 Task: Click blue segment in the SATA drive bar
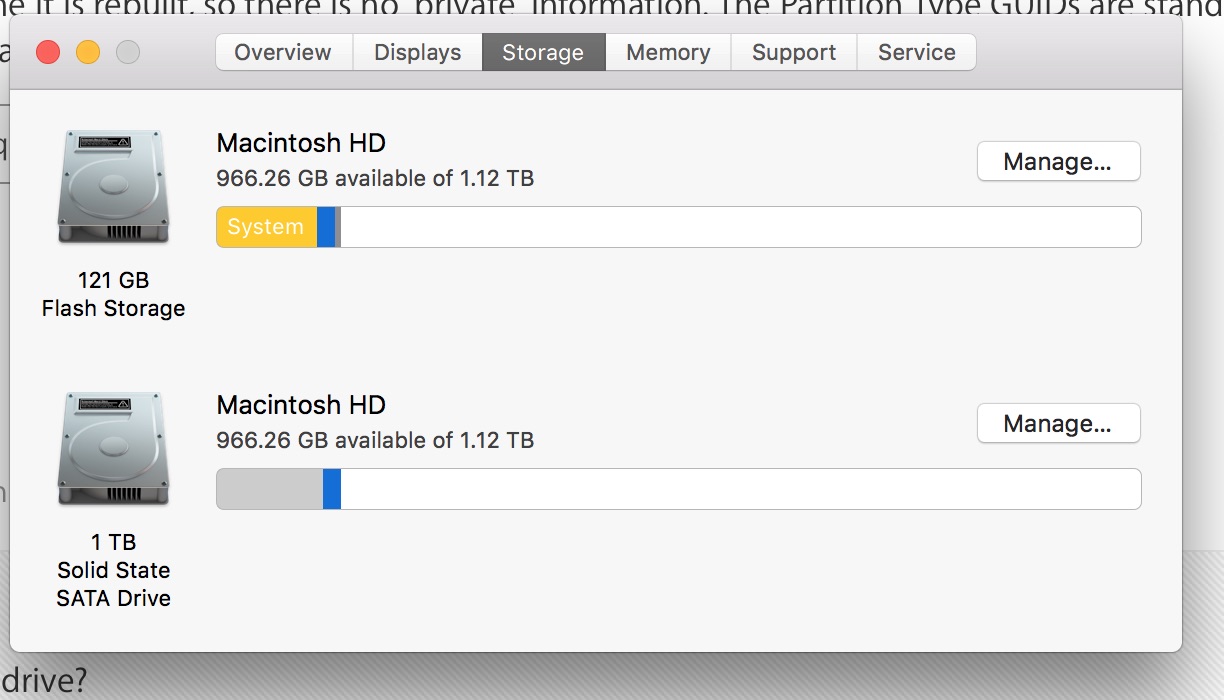(x=332, y=489)
